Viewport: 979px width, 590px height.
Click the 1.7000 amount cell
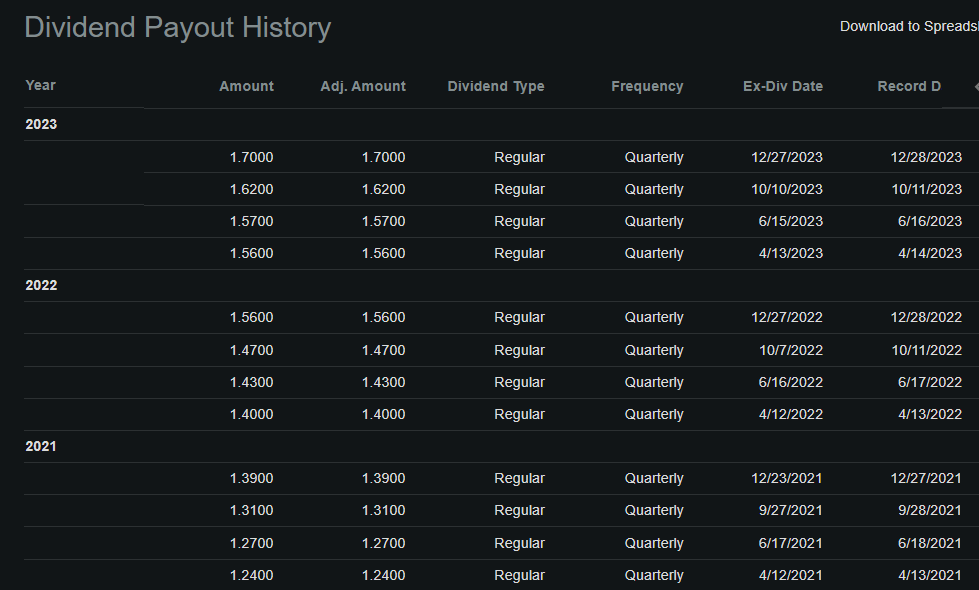click(x=251, y=157)
